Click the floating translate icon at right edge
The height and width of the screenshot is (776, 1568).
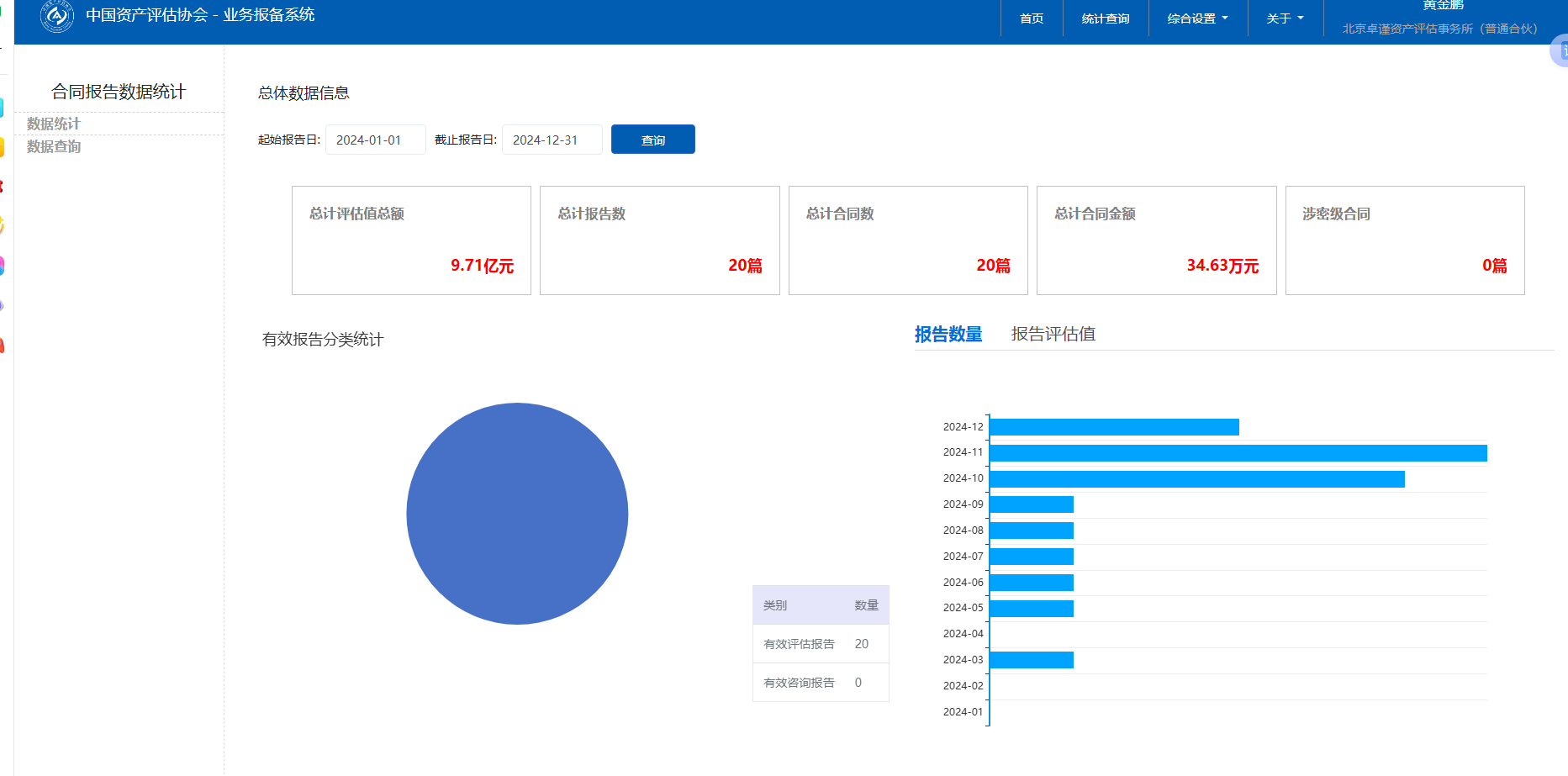[x=1560, y=51]
